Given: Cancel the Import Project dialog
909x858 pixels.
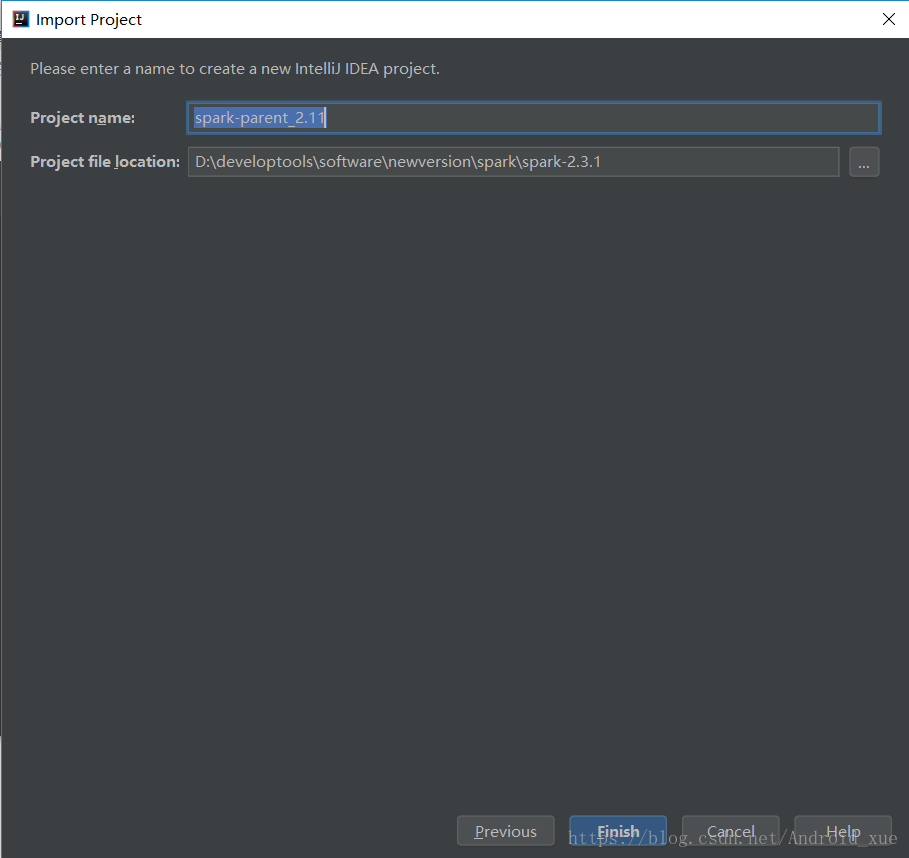Looking at the screenshot, I should coord(730,831).
